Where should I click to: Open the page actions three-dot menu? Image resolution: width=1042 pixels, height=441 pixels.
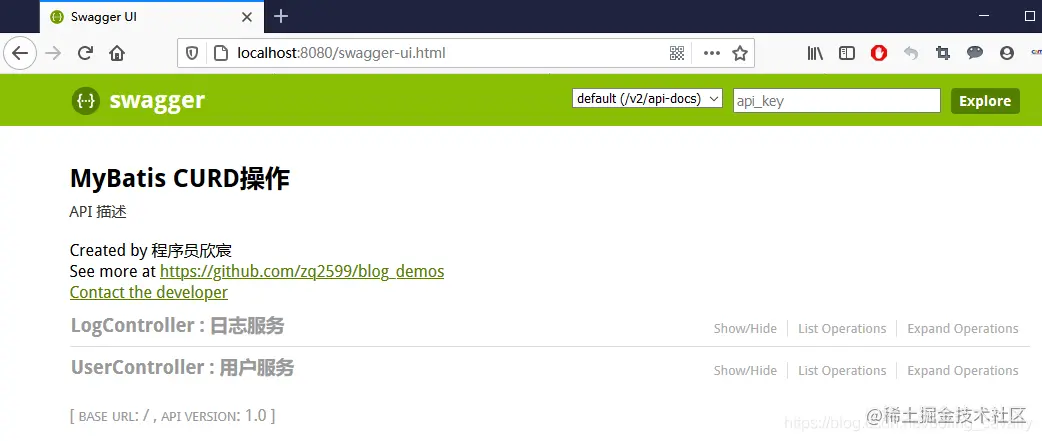coord(712,53)
